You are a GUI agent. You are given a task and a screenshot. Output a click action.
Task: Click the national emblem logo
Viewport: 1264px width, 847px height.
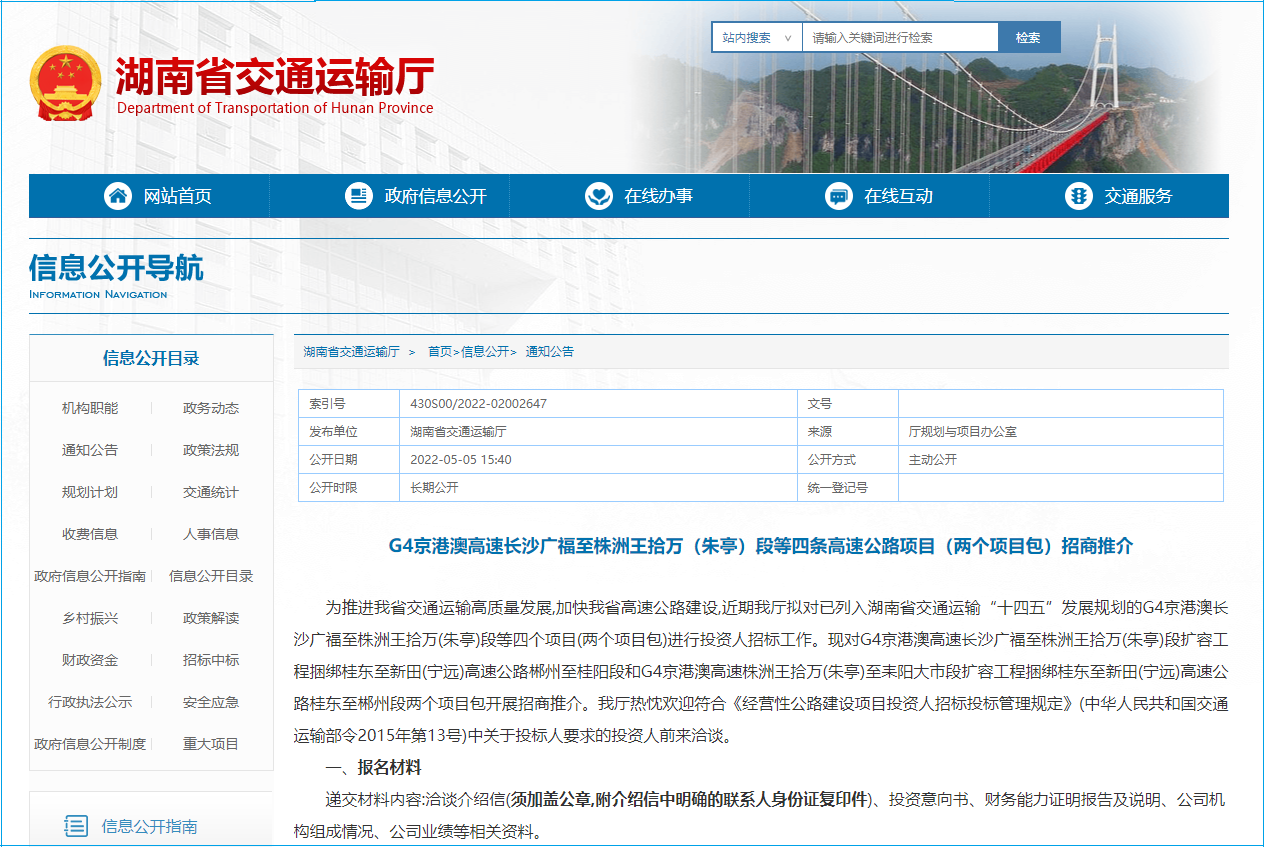(x=66, y=84)
